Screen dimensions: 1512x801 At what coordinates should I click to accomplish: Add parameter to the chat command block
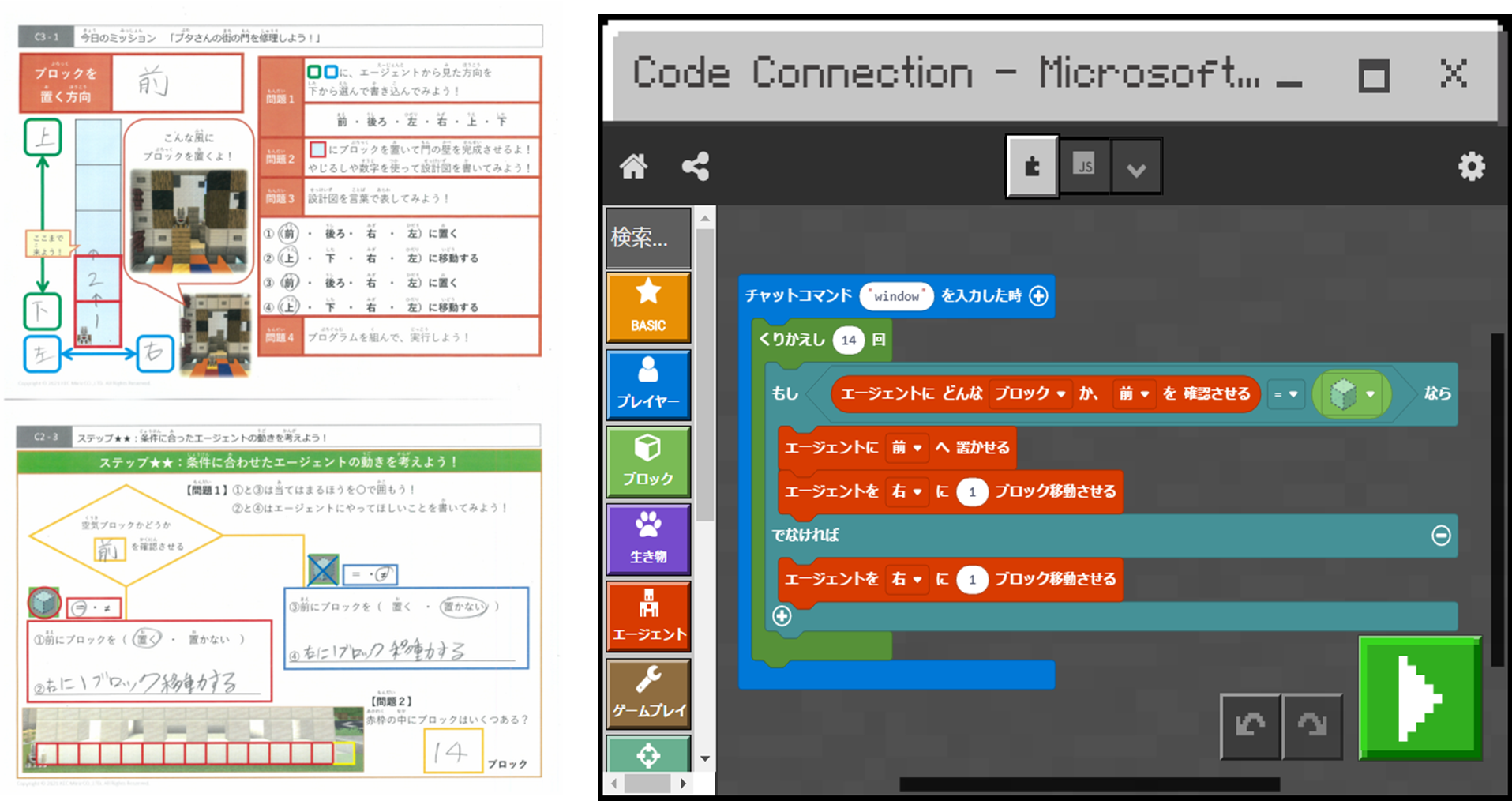tap(1039, 295)
